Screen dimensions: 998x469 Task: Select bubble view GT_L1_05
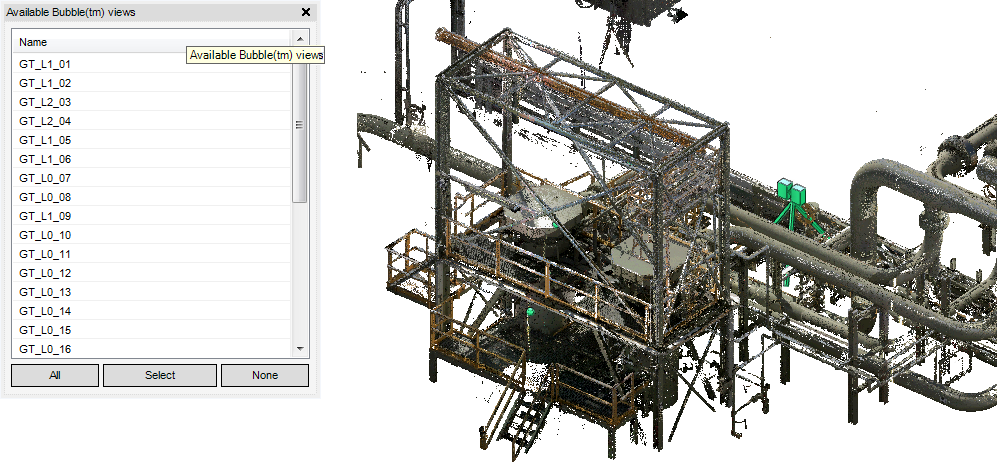point(151,140)
